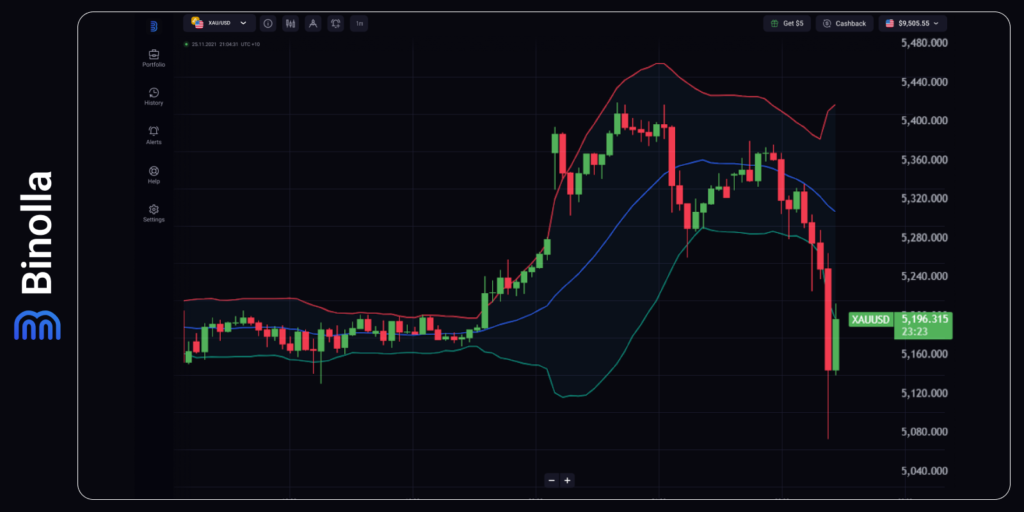This screenshot has height=512, width=1024.
Task: Open the Portfolio panel in sidebar
Action: [154, 57]
